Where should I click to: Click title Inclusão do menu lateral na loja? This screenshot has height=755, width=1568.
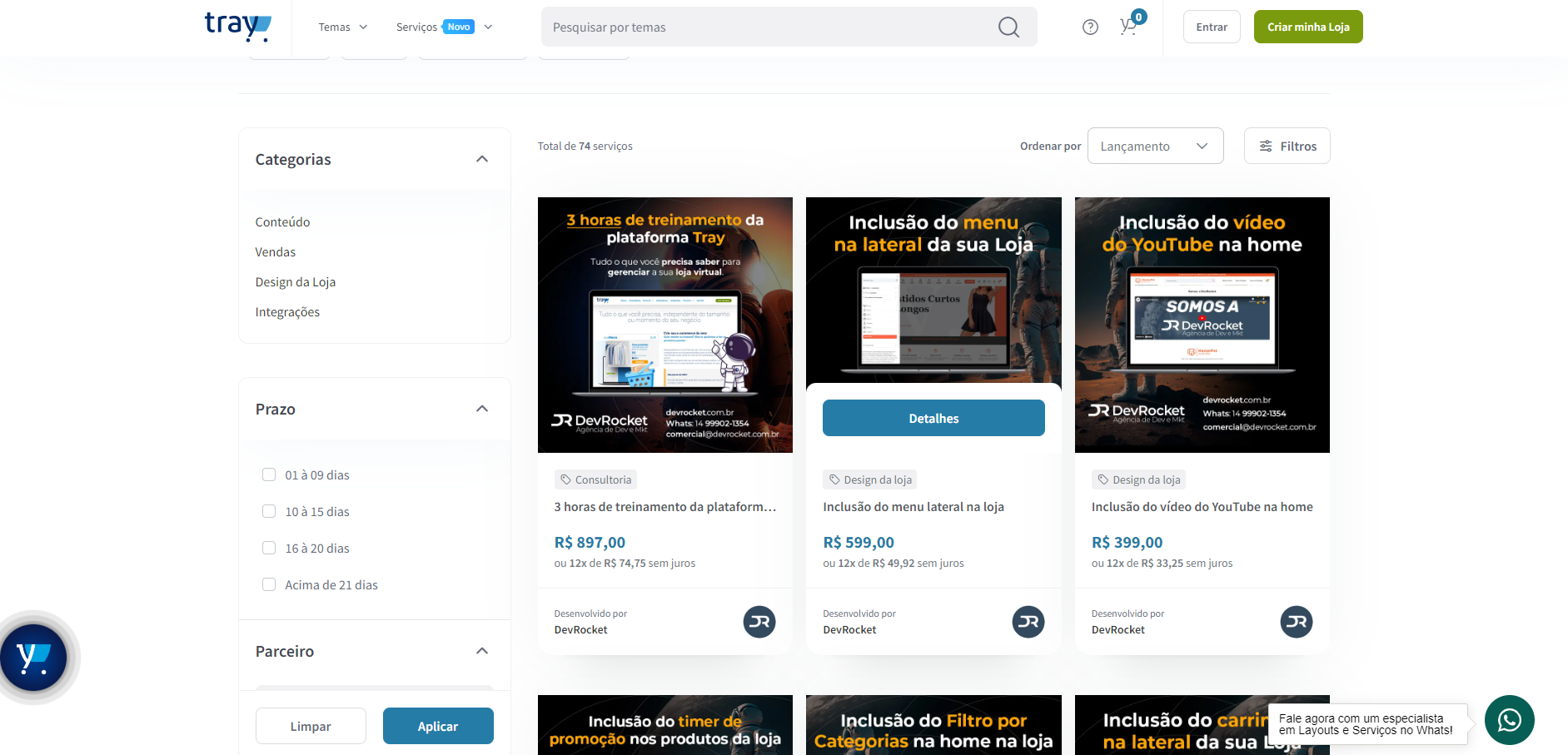[913, 507]
